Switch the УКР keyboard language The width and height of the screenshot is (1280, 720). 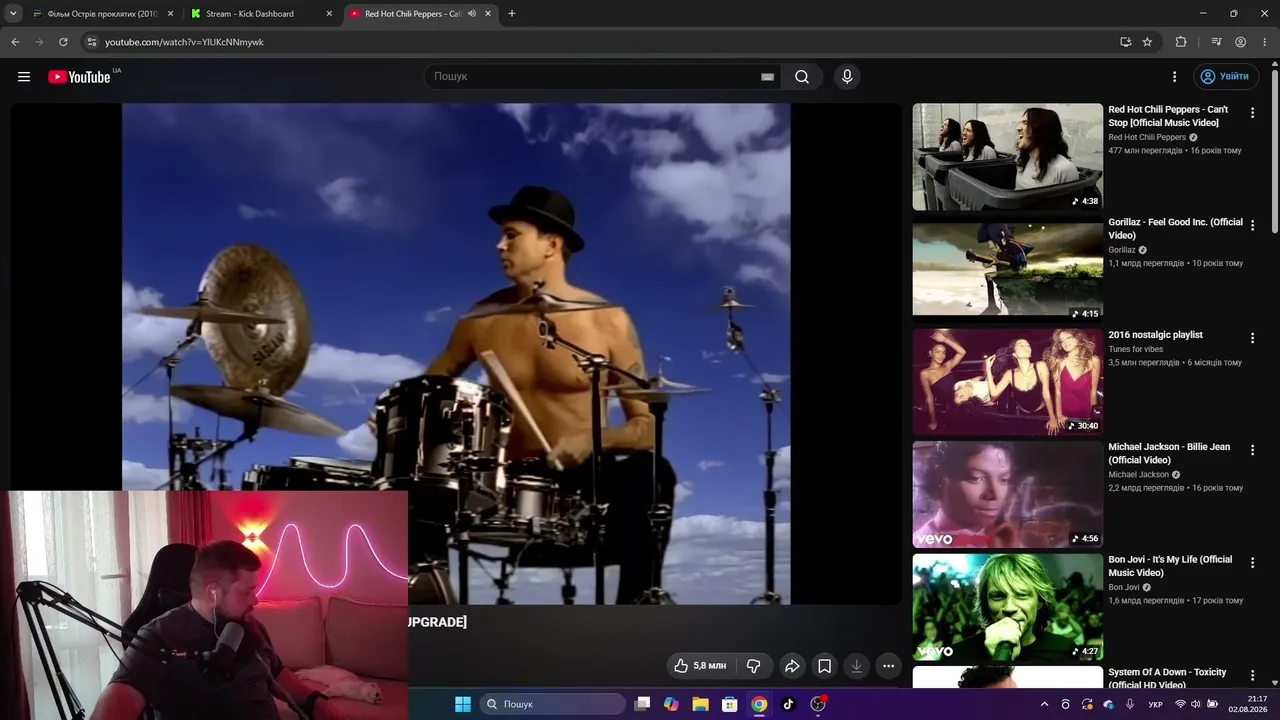click(x=1155, y=704)
